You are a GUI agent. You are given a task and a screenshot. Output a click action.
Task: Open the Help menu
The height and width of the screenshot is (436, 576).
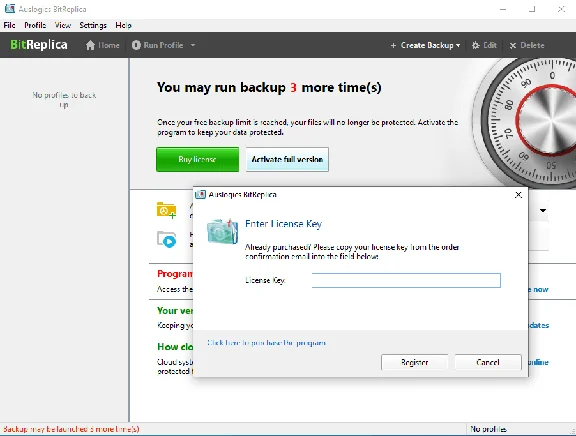tap(123, 25)
